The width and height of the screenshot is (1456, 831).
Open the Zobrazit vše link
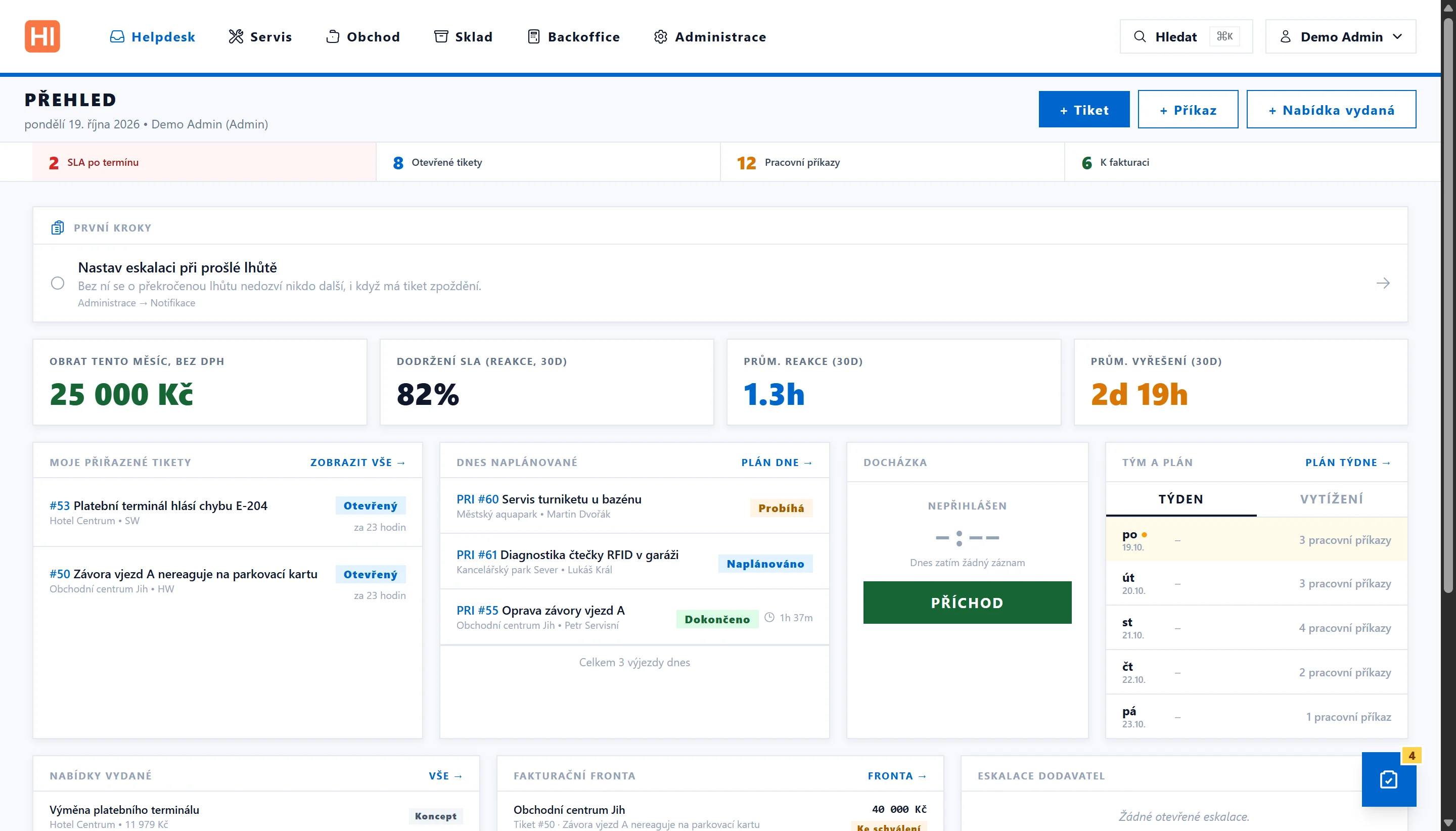[357, 463]
